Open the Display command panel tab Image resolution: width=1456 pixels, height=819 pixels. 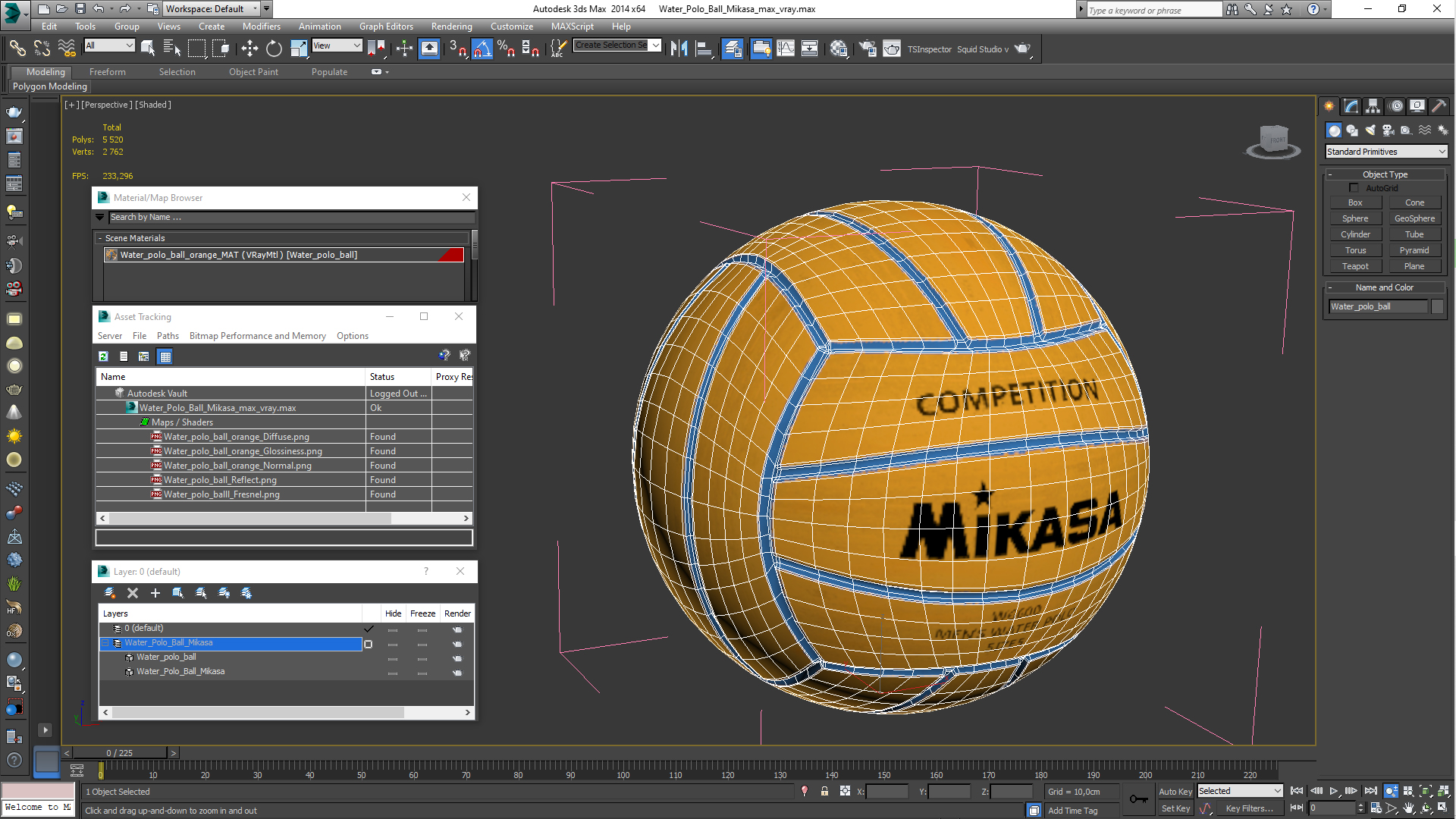(1417, 106)
